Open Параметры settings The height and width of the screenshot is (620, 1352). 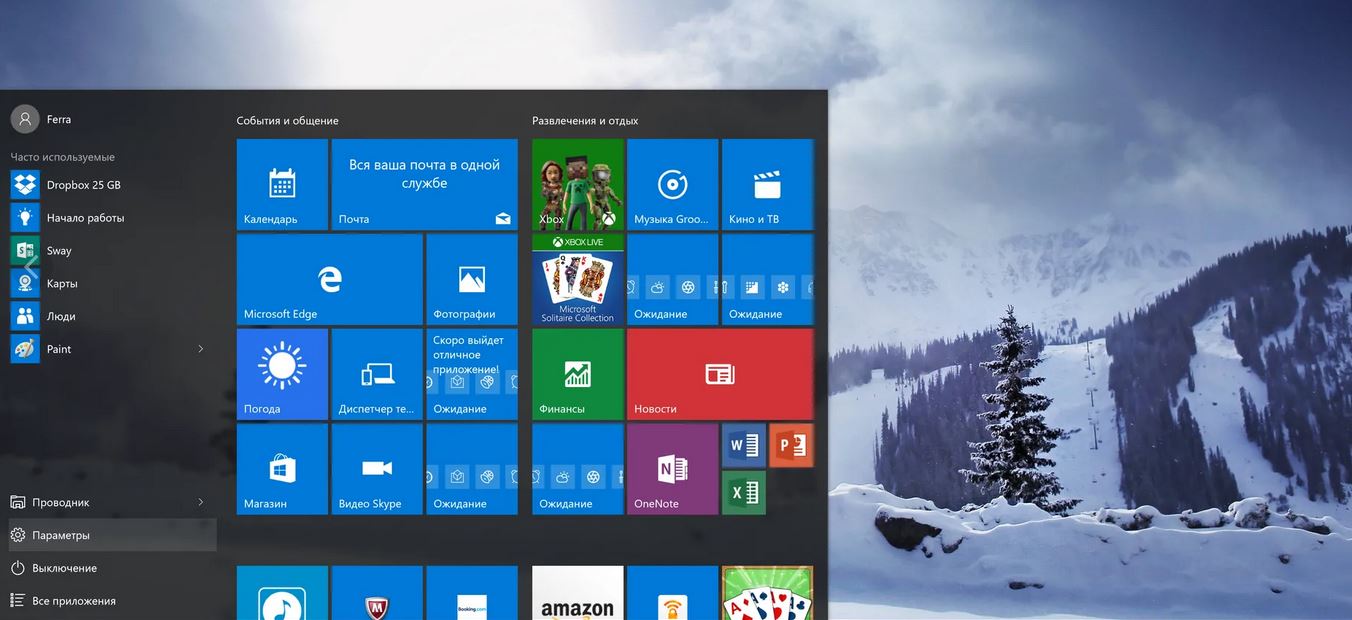pyautogui.click(x=112, y=535)
